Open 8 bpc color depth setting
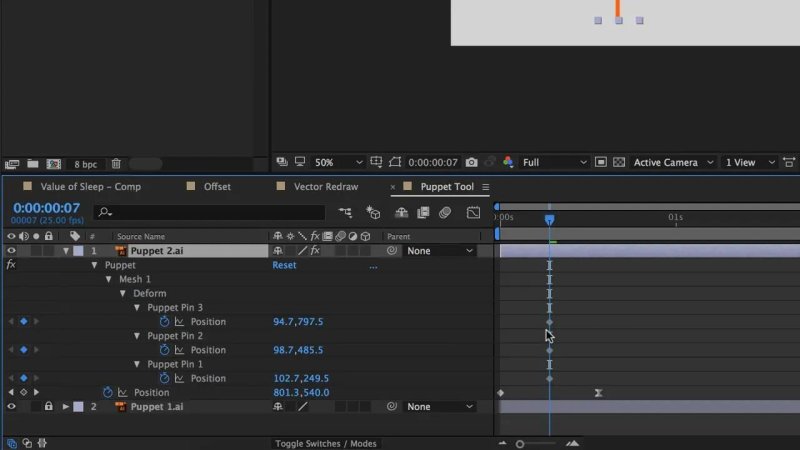800x450 pixels. click(x=85, y=164)
